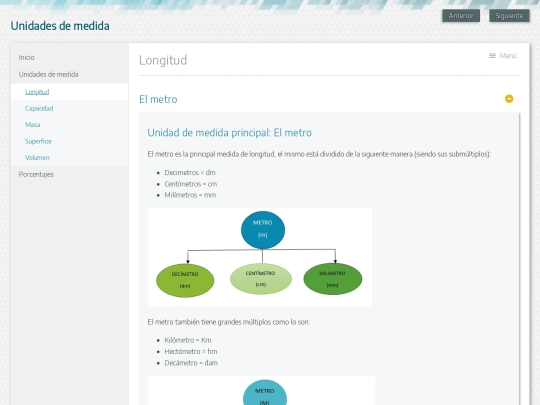Click the Hectómetro = hm list item
This screenshot has width=540, height=405.
190,352
